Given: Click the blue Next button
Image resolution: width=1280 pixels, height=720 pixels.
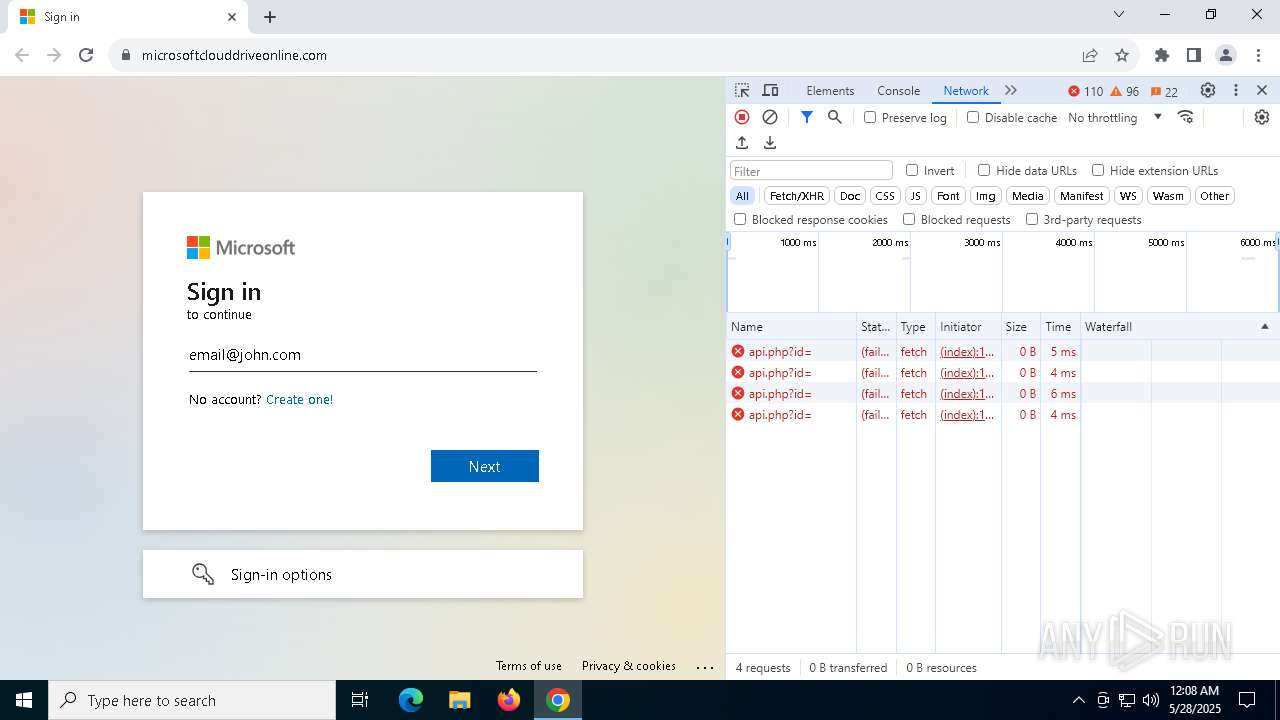Looking at the screenshot, I should 485,466.
